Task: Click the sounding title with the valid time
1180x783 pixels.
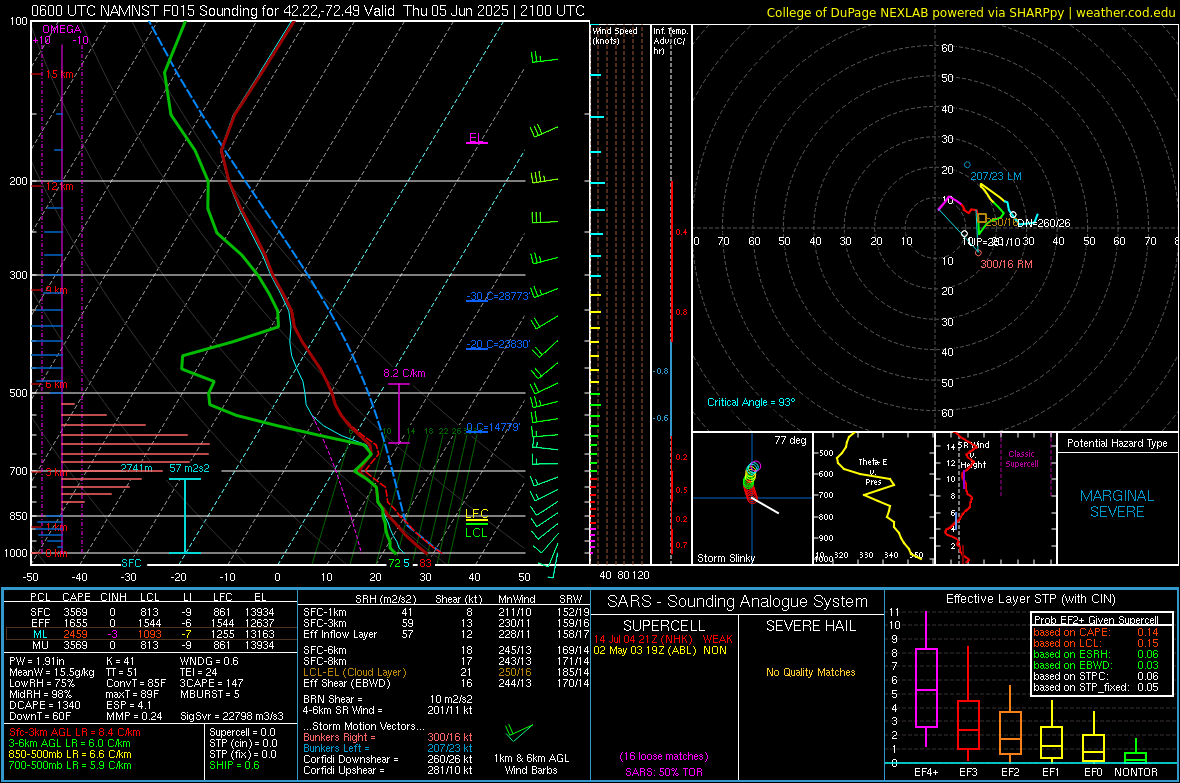Action: click(x=308, y=11)
